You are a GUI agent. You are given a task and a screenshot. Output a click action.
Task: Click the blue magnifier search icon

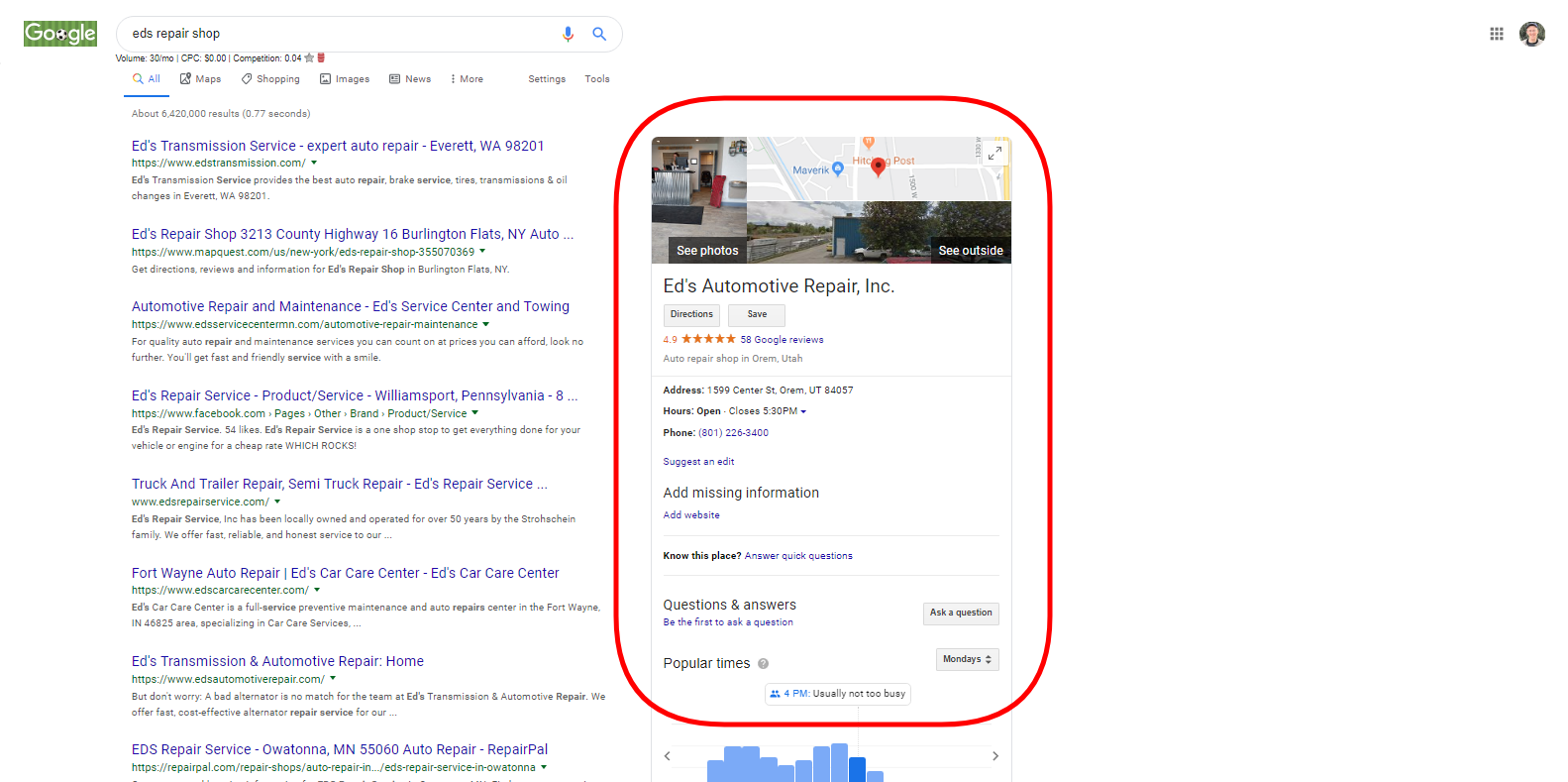[x=599, y=34]
